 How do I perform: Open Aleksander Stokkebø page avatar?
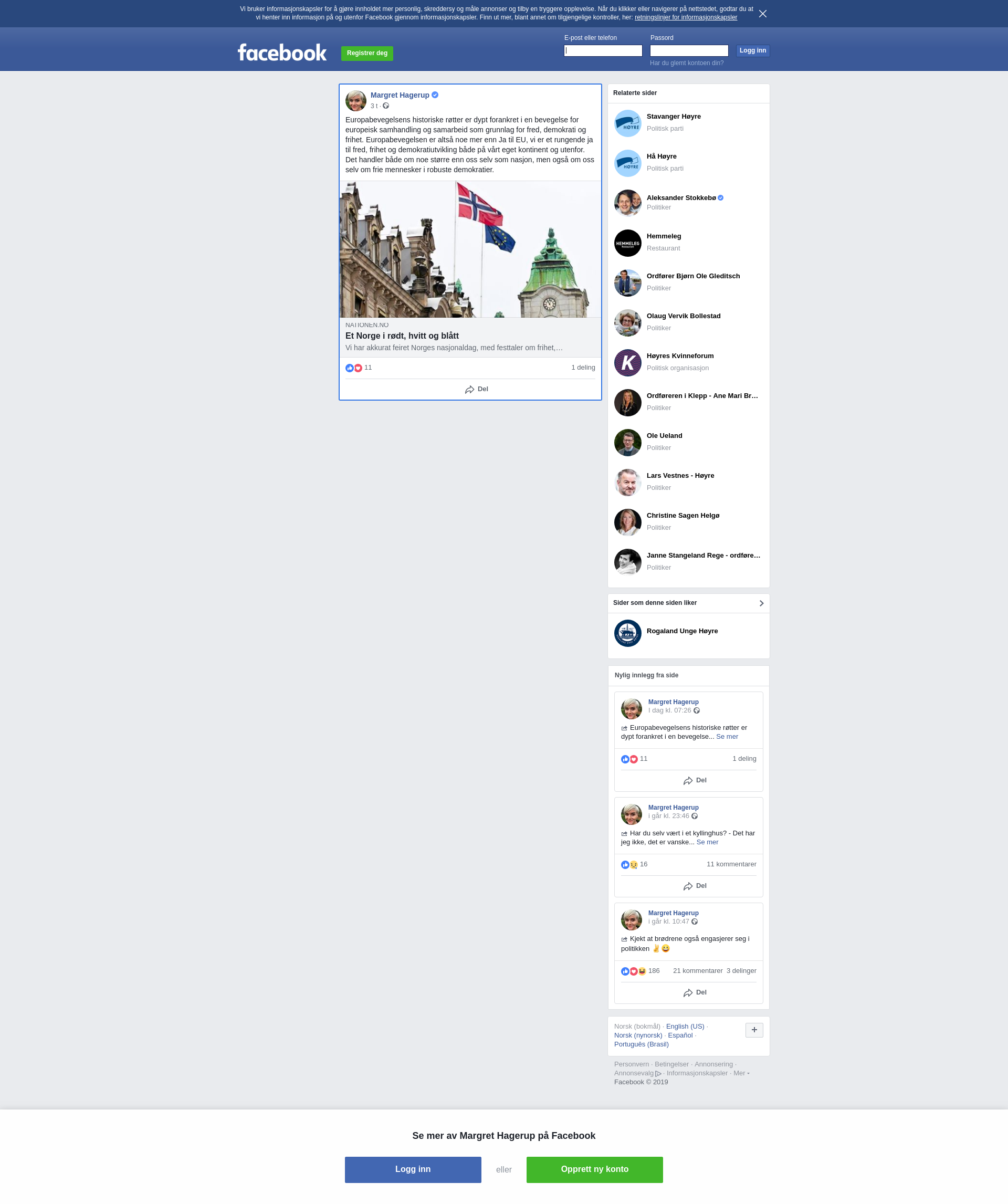628,203
